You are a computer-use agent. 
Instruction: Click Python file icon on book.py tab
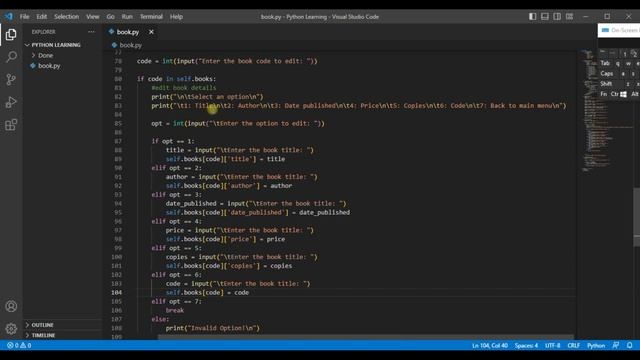[111, 31]
